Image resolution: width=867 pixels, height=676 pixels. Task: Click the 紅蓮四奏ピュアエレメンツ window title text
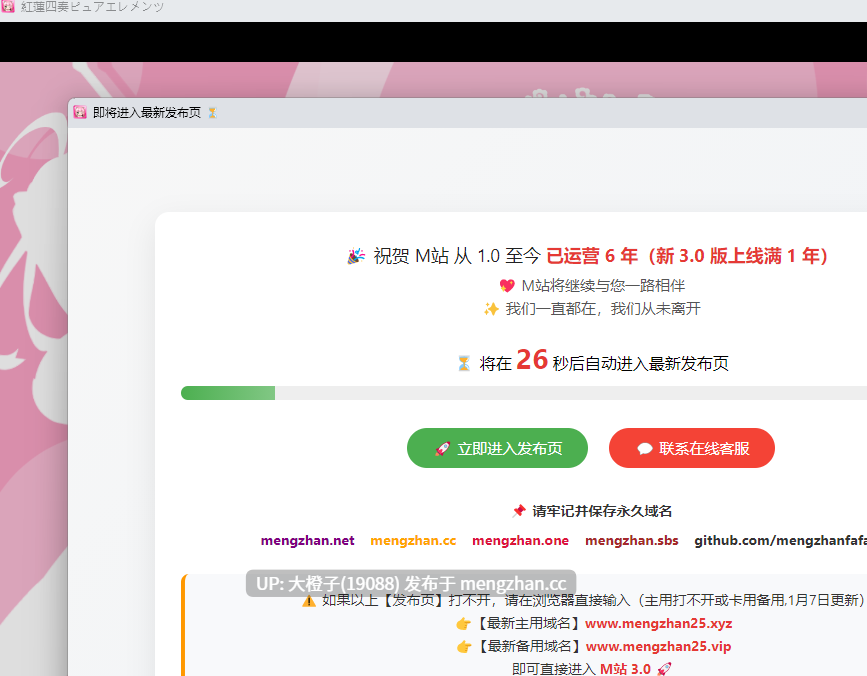[x=92, y=6]
